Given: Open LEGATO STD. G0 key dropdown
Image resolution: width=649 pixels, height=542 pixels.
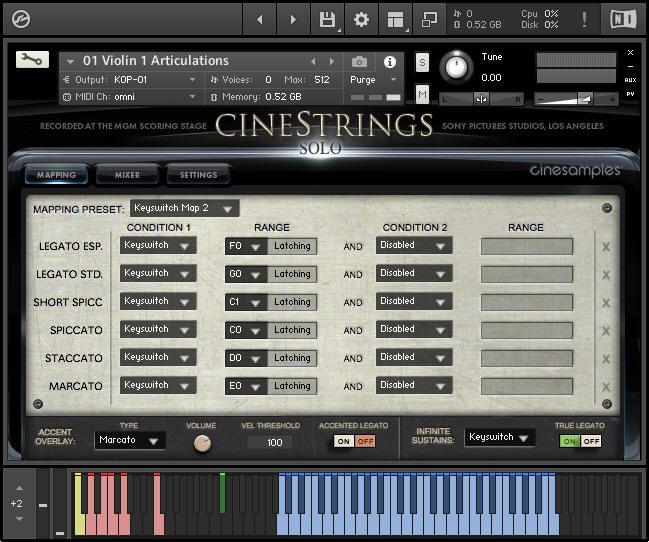Looking at the screenshot, I should click(246, 274).
